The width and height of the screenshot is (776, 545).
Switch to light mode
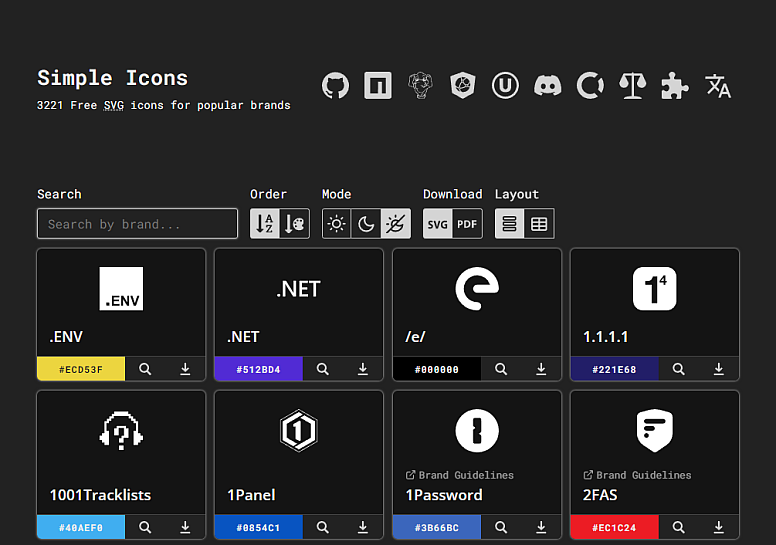point(337,224)
